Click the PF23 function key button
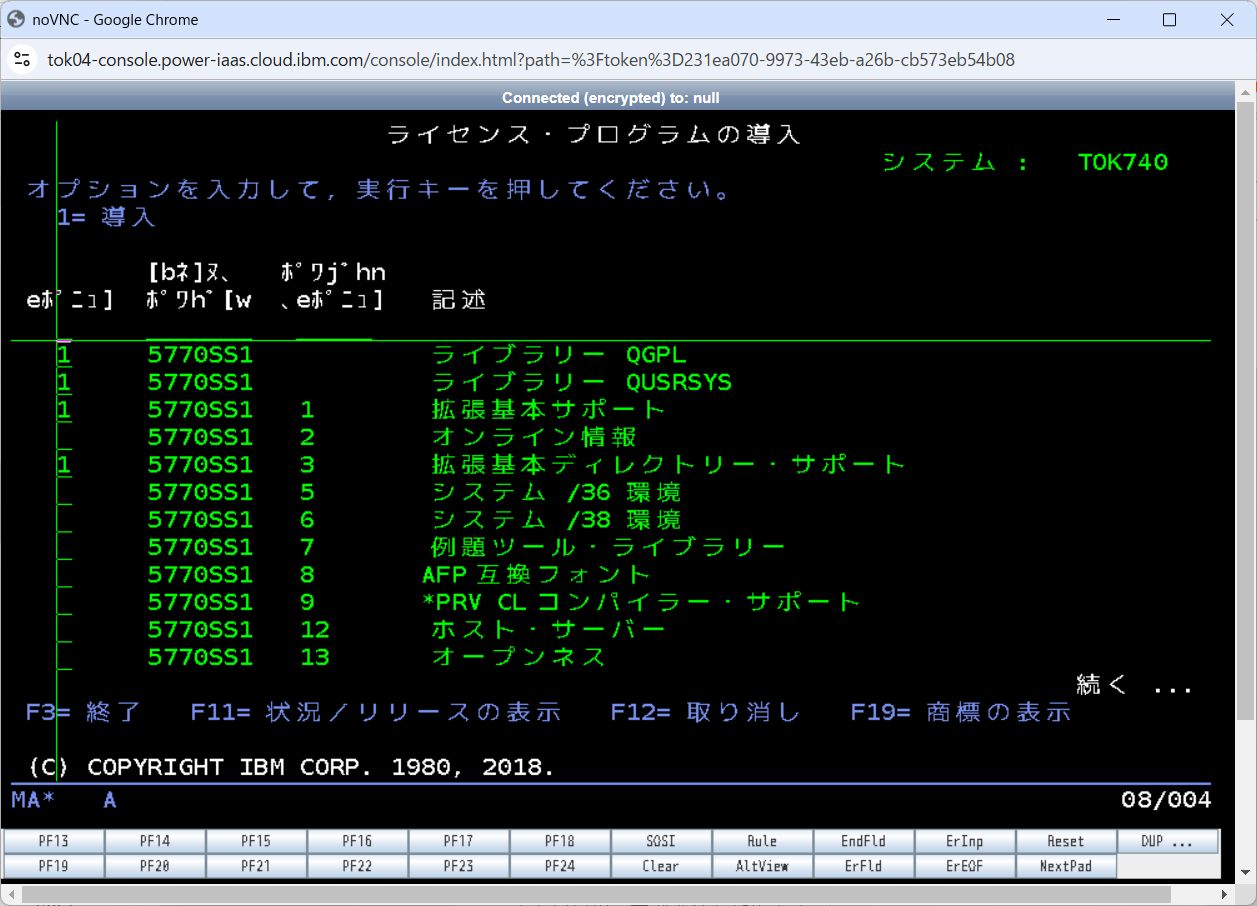Screen dimensions: 1257x906 (x=459, y=866)
